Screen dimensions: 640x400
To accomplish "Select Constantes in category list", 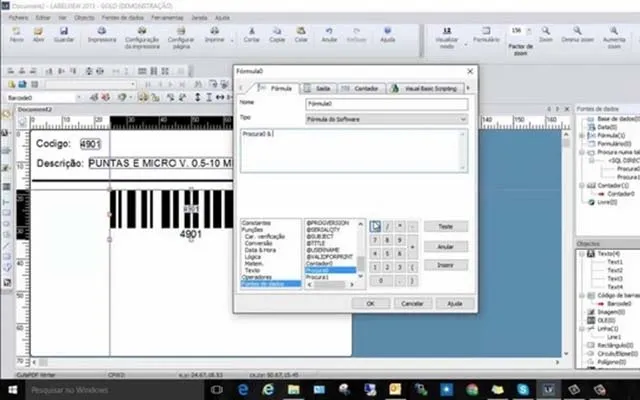I will coord(256,223).
